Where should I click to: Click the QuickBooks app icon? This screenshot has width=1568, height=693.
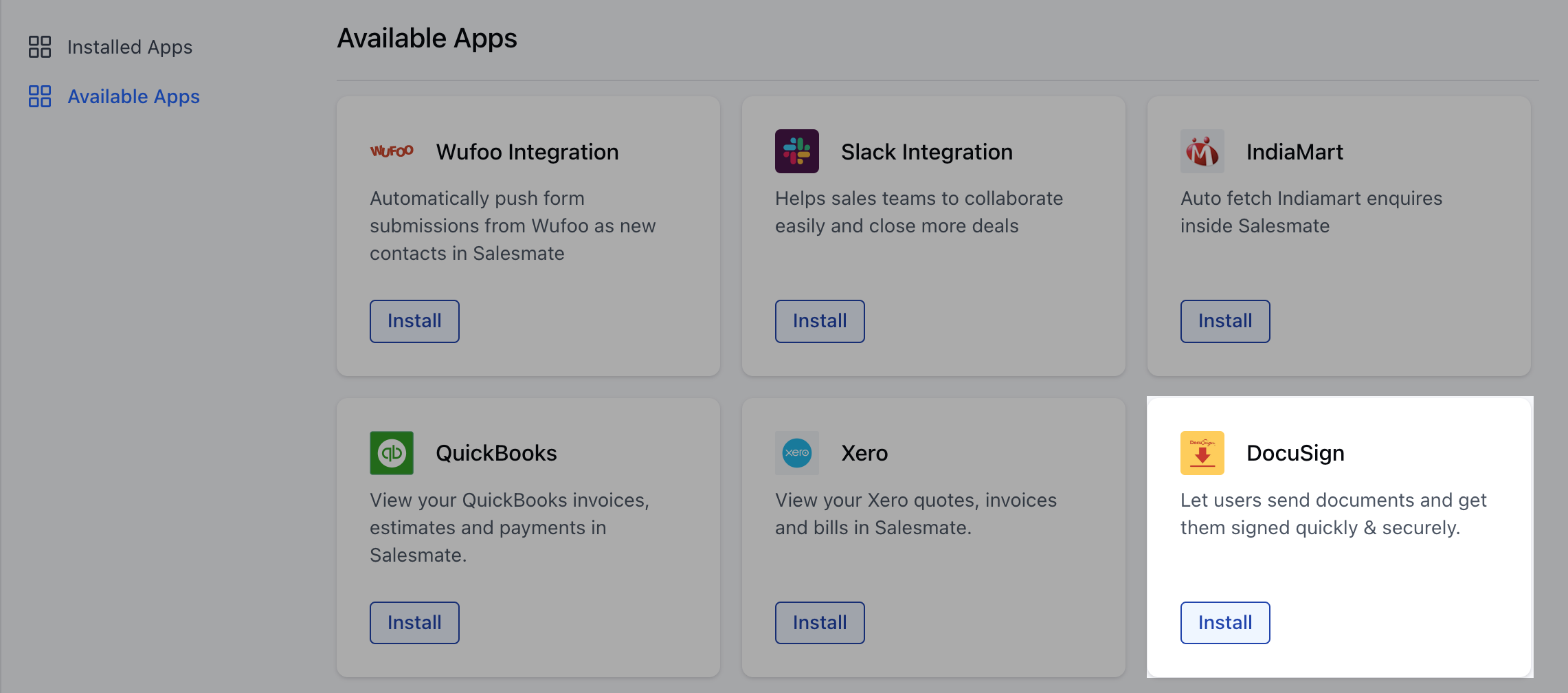(x=392, y=452)
